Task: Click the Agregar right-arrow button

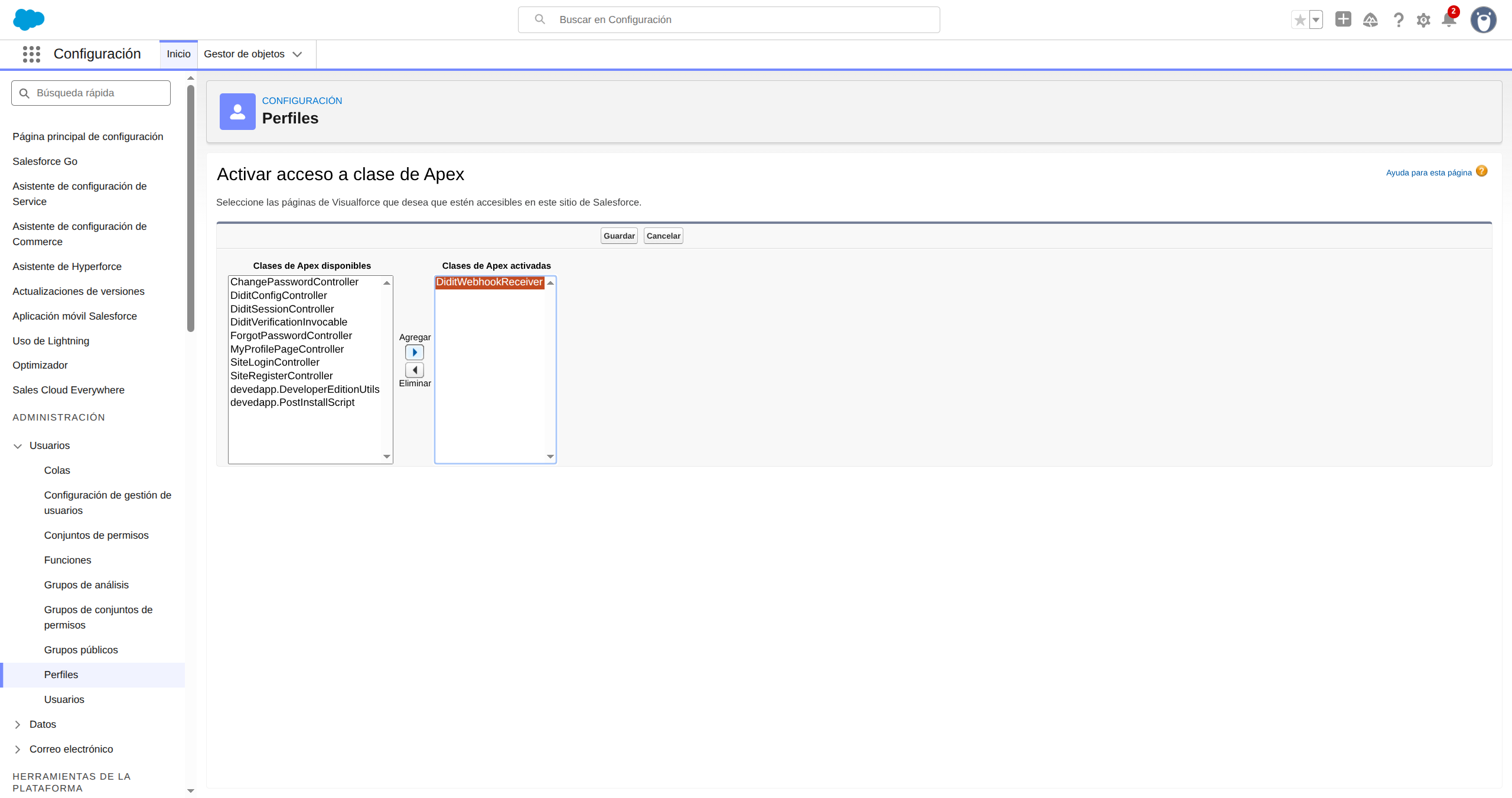Action: (x=415, y=352)
